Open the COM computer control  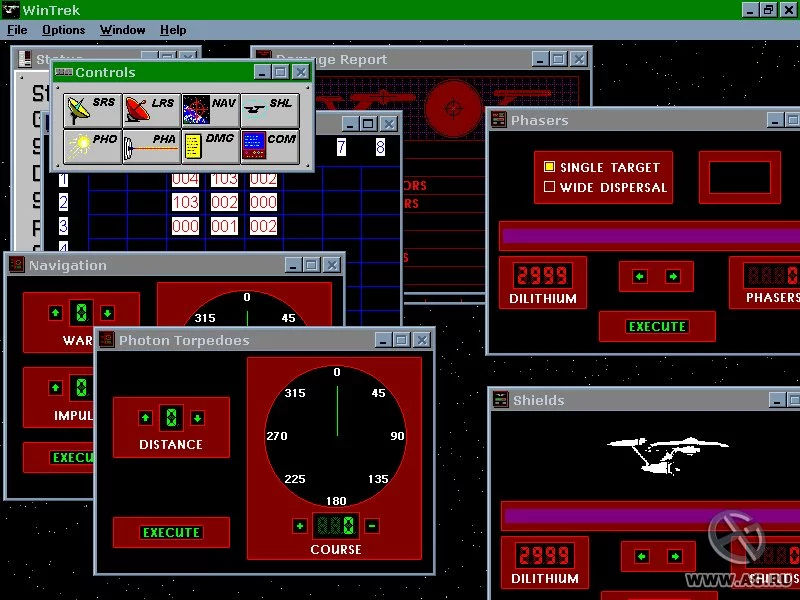coord(270,146)
